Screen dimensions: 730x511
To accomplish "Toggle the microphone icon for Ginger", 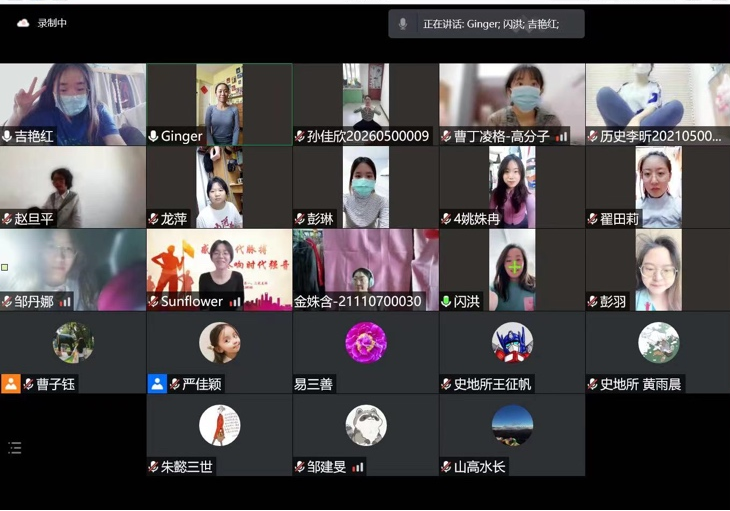I will [154, 137].
